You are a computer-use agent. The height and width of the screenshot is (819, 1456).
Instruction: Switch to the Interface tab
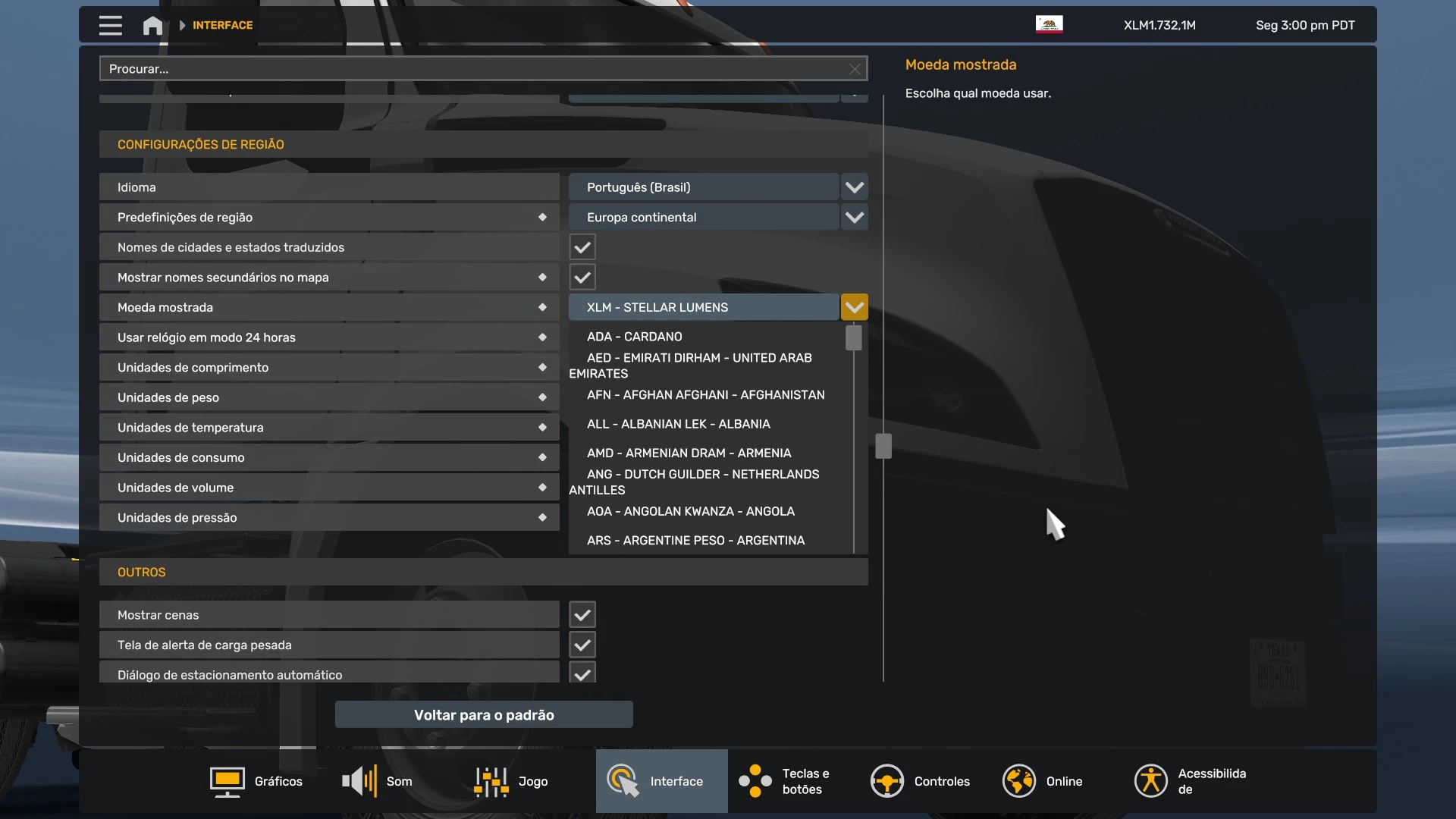tap(661, 781)
